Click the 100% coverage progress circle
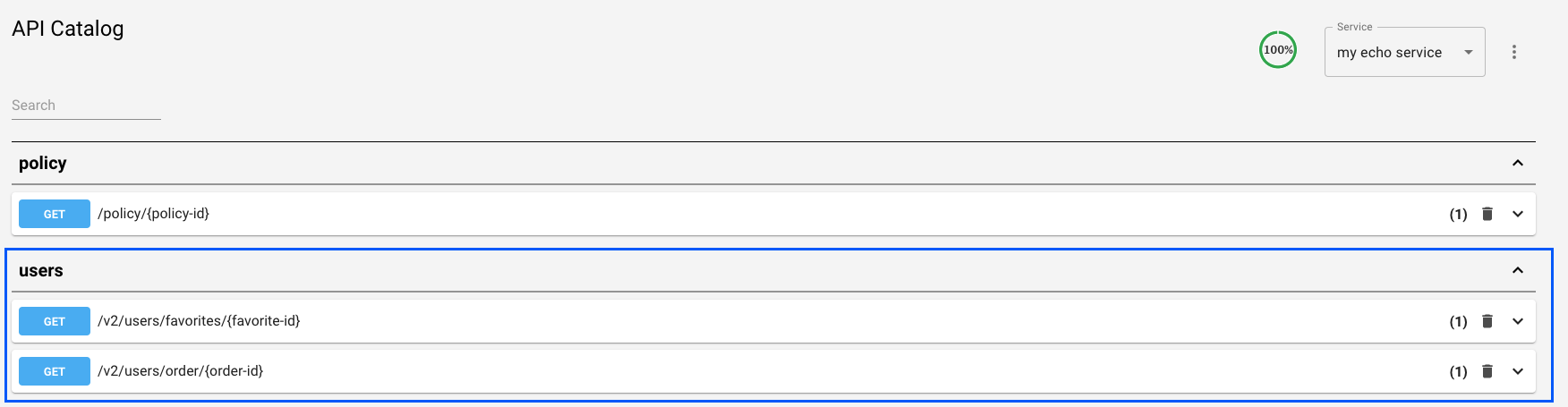The image size is (1568, 407). (1278, 50)
